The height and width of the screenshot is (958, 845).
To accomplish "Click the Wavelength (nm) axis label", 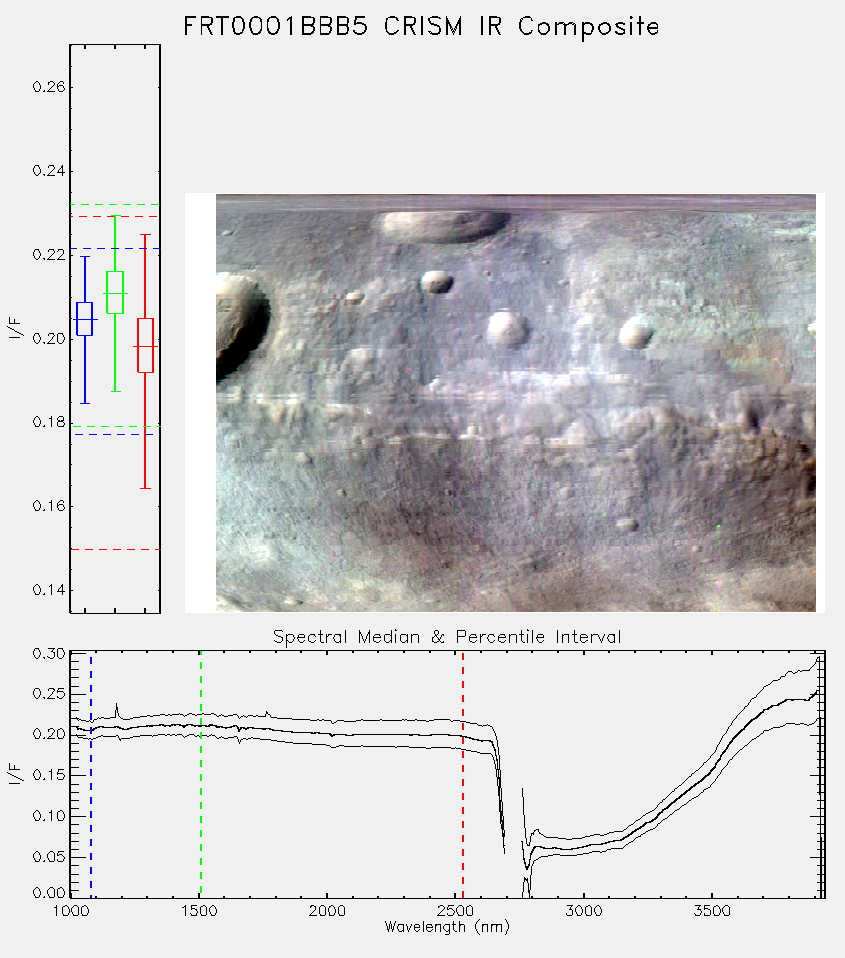I will (447, 927).
